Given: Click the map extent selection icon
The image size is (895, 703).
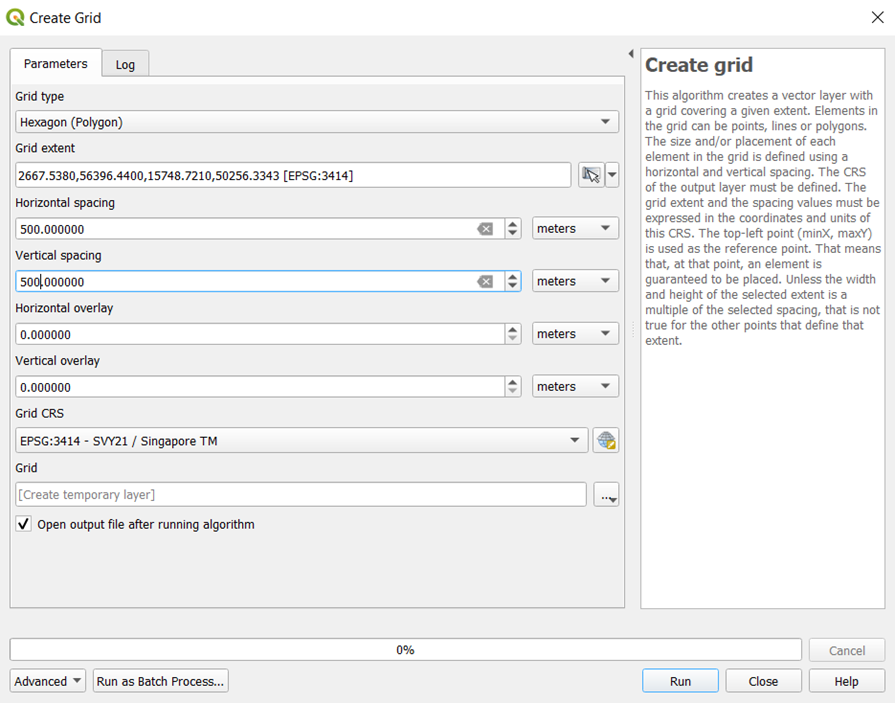Looking at the screenshot, I should pos(591,176).
